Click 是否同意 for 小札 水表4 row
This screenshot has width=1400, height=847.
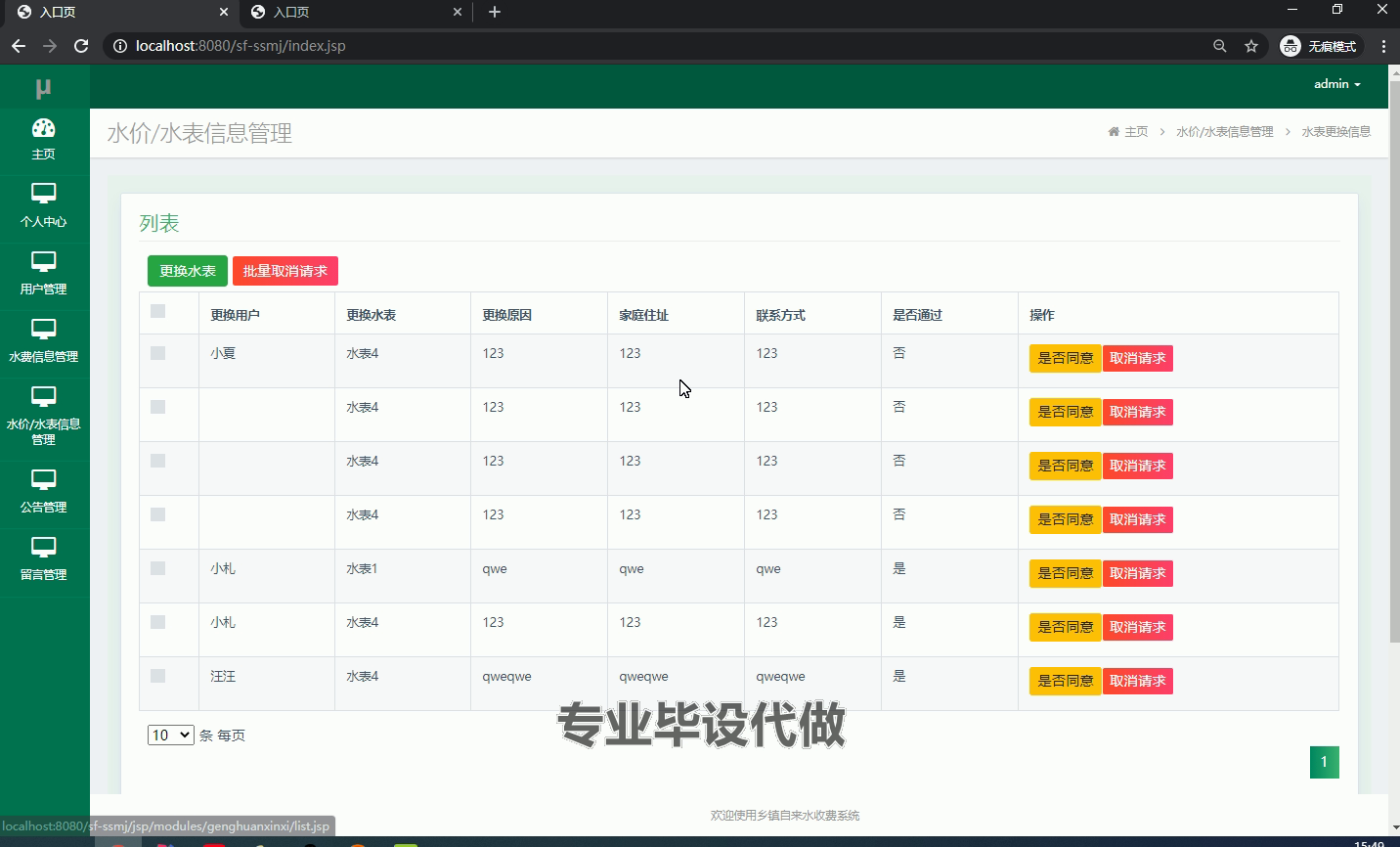(x=1065, y=627)
